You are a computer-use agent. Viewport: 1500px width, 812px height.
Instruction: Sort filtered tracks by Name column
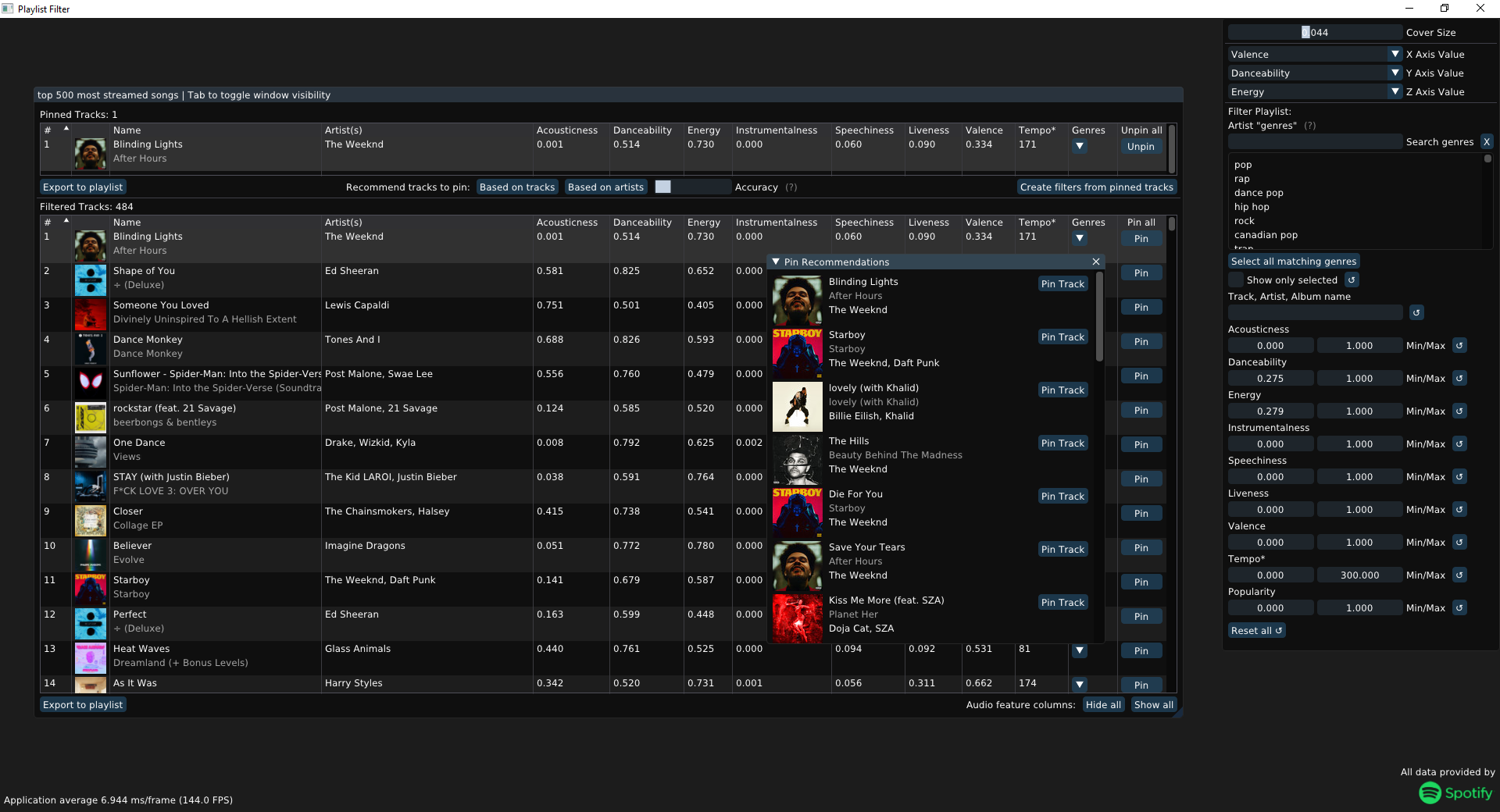(x=127, y=223)
